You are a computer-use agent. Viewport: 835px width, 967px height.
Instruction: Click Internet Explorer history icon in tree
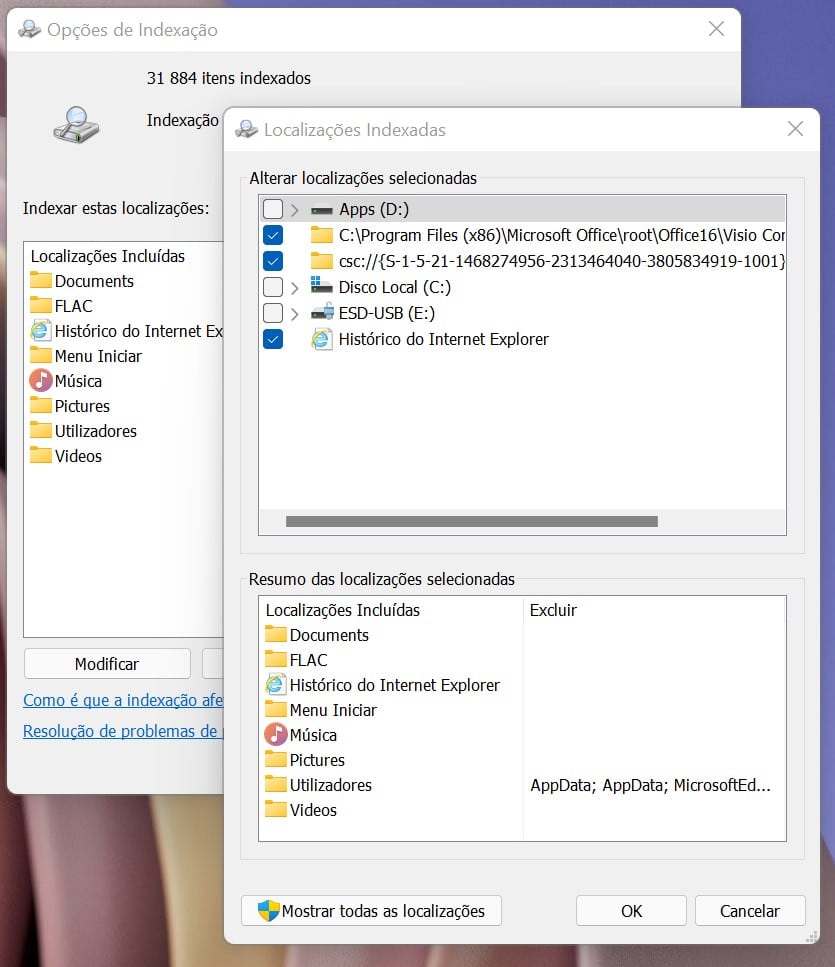[x=321, y=339]
